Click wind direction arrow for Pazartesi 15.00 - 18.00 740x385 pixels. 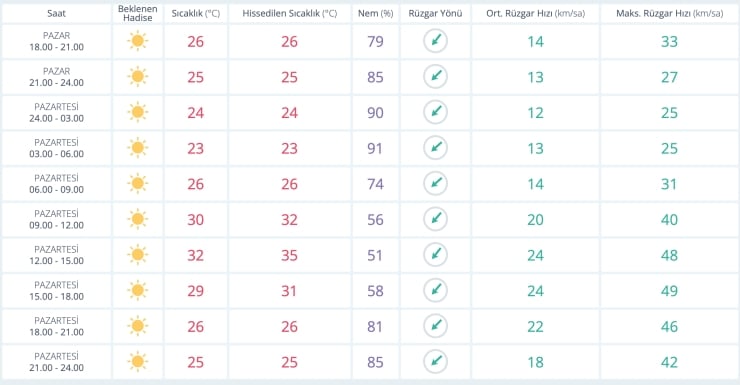435,290
